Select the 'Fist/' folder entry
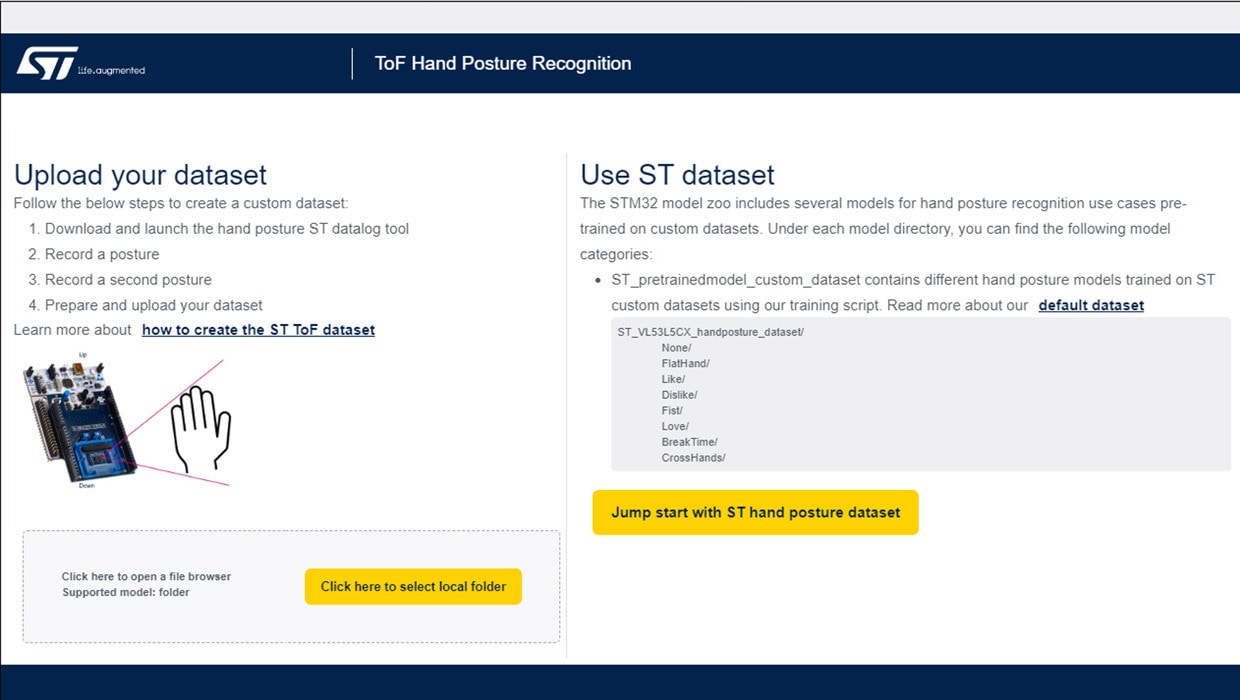 pos(672,411)
